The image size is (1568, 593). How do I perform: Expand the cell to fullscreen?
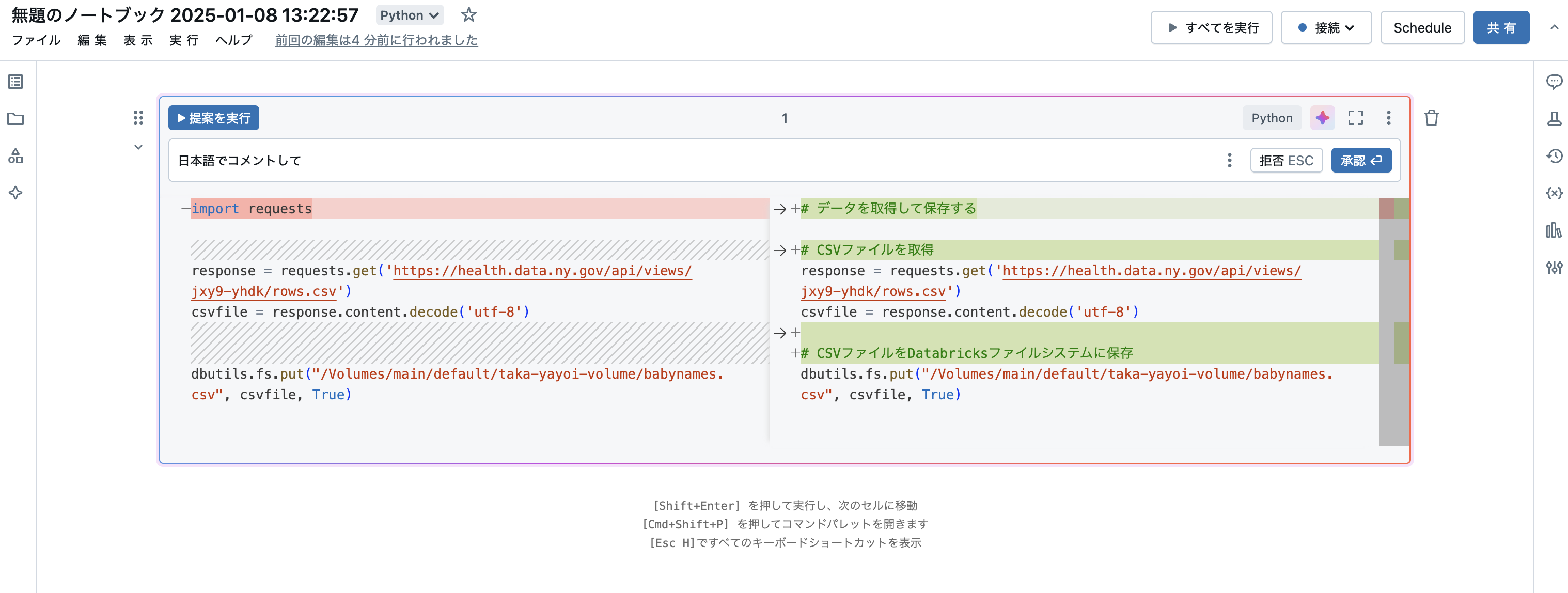click(x=1356, y=117)
